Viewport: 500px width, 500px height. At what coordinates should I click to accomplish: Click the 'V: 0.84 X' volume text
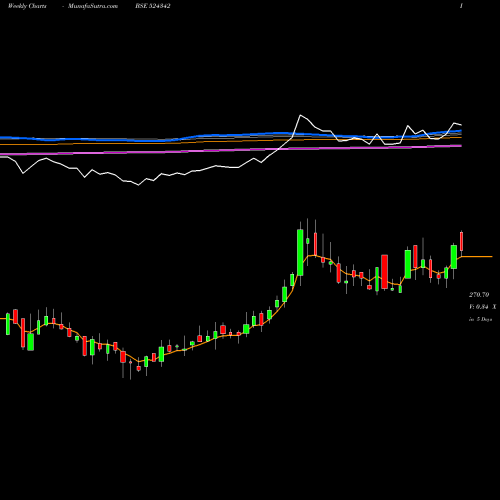[482, 307]
